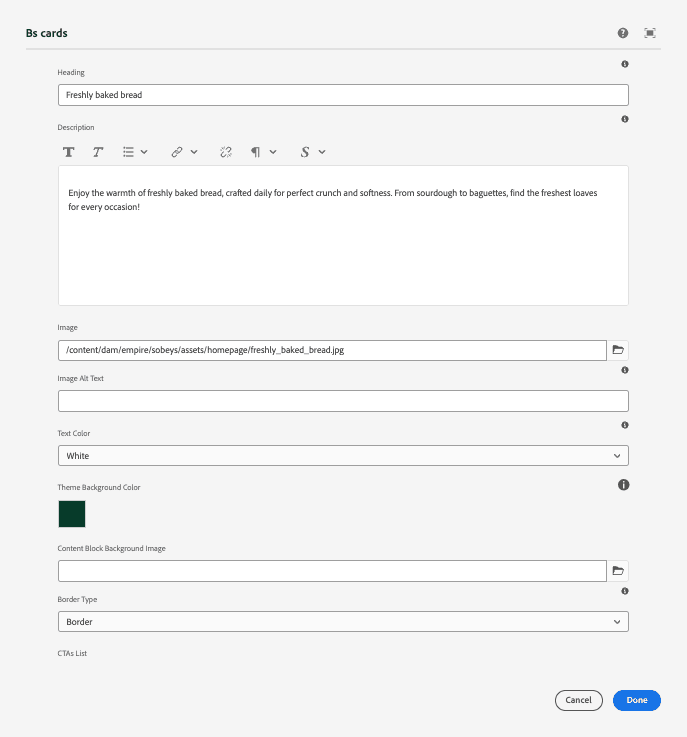Expand the Text Color dropdown
This screenshot has height=737, width=687.
[x=343, y=456]
